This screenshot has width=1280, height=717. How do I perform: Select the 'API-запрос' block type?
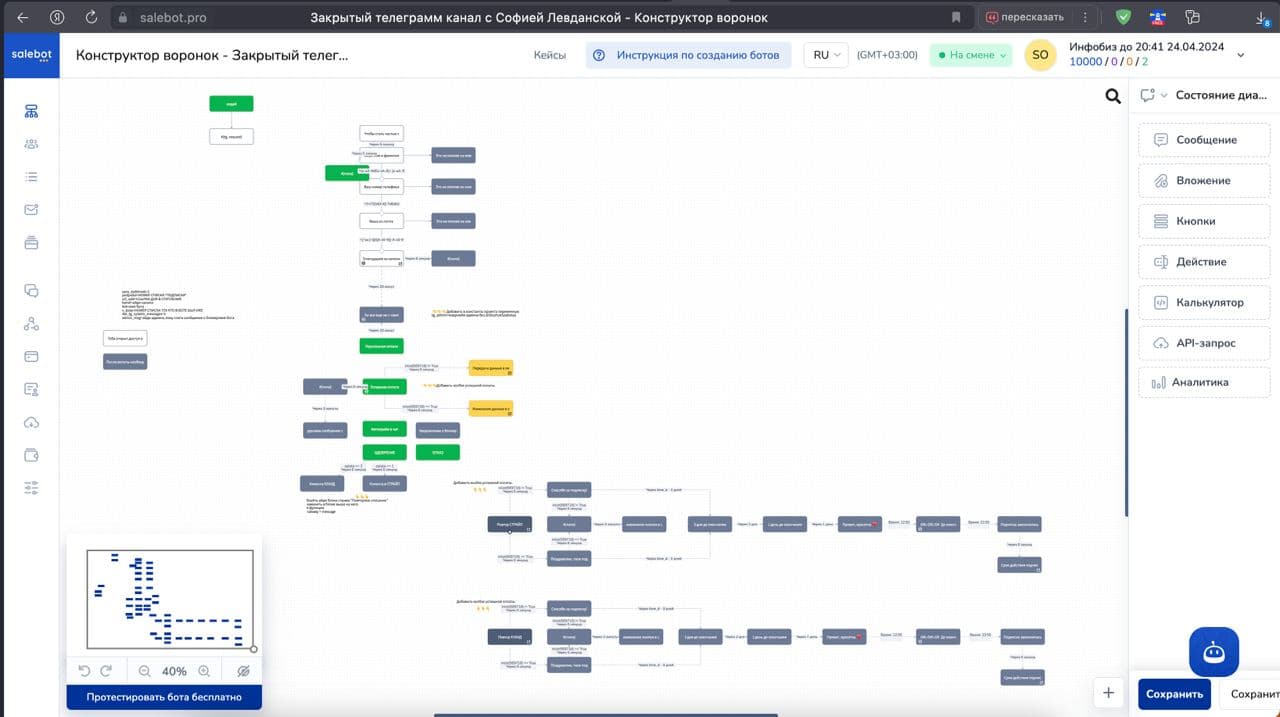click(x=1204, y=343)
